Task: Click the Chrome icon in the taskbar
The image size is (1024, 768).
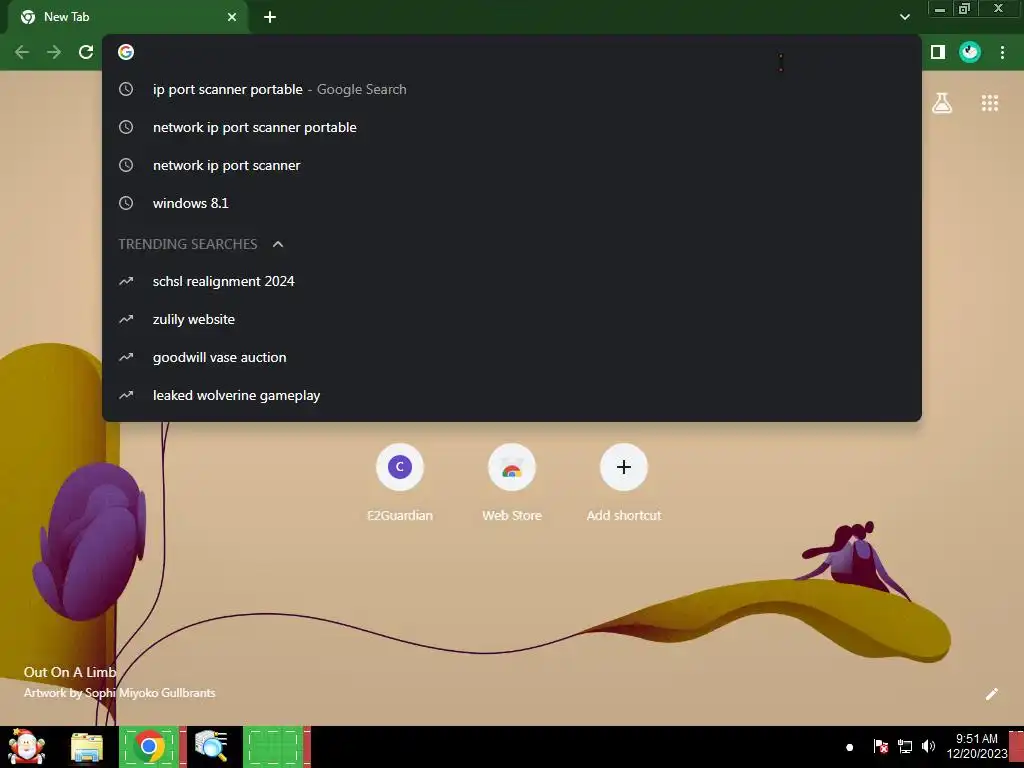Action: pos(150,747)
